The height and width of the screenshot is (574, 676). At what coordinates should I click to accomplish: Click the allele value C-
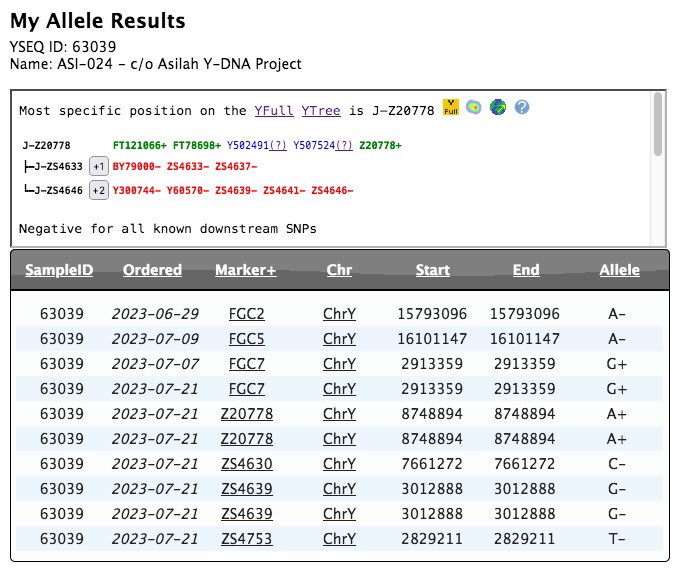[x=617, y=464]
